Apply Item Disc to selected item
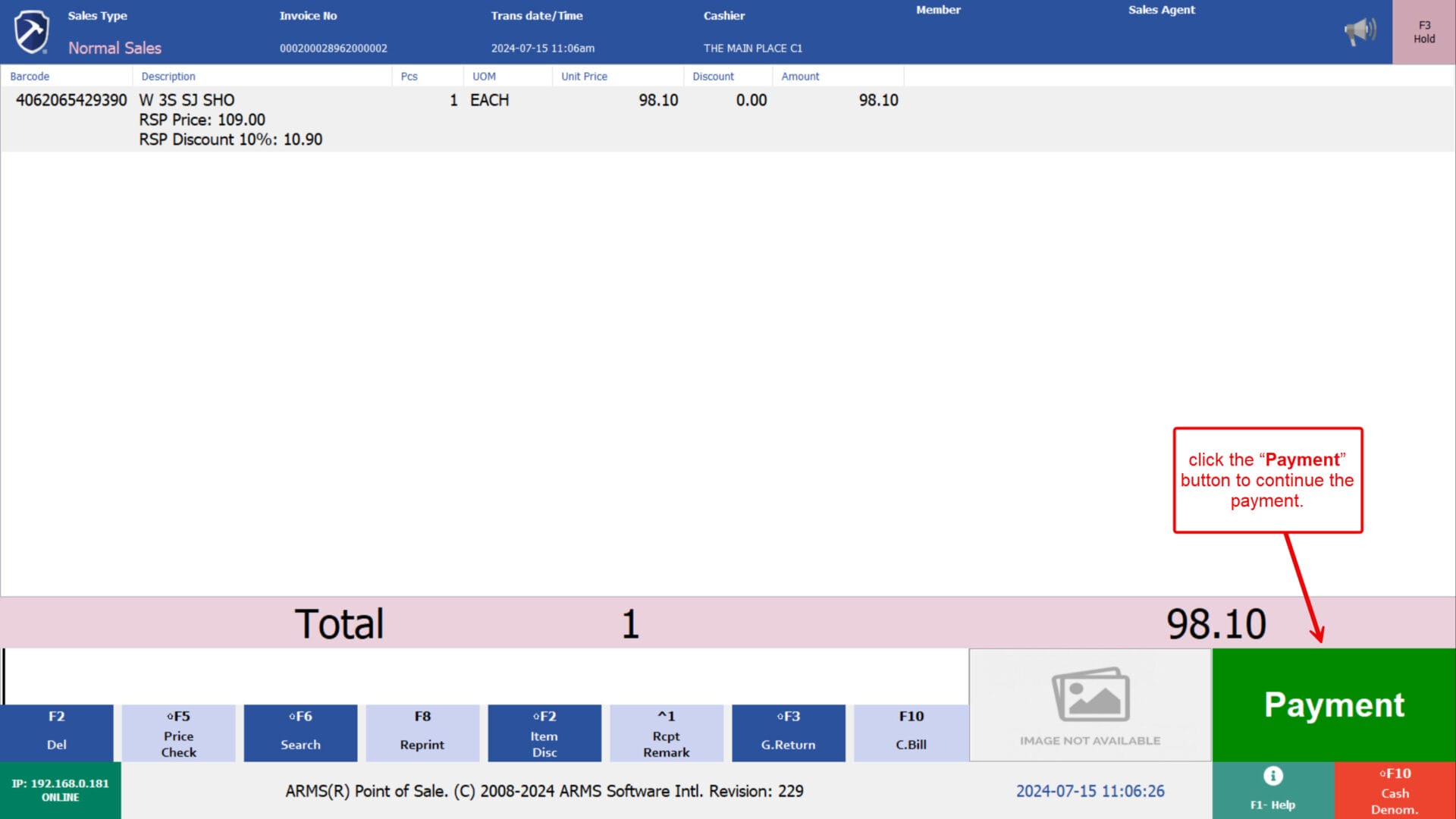 tap(544, 733)
